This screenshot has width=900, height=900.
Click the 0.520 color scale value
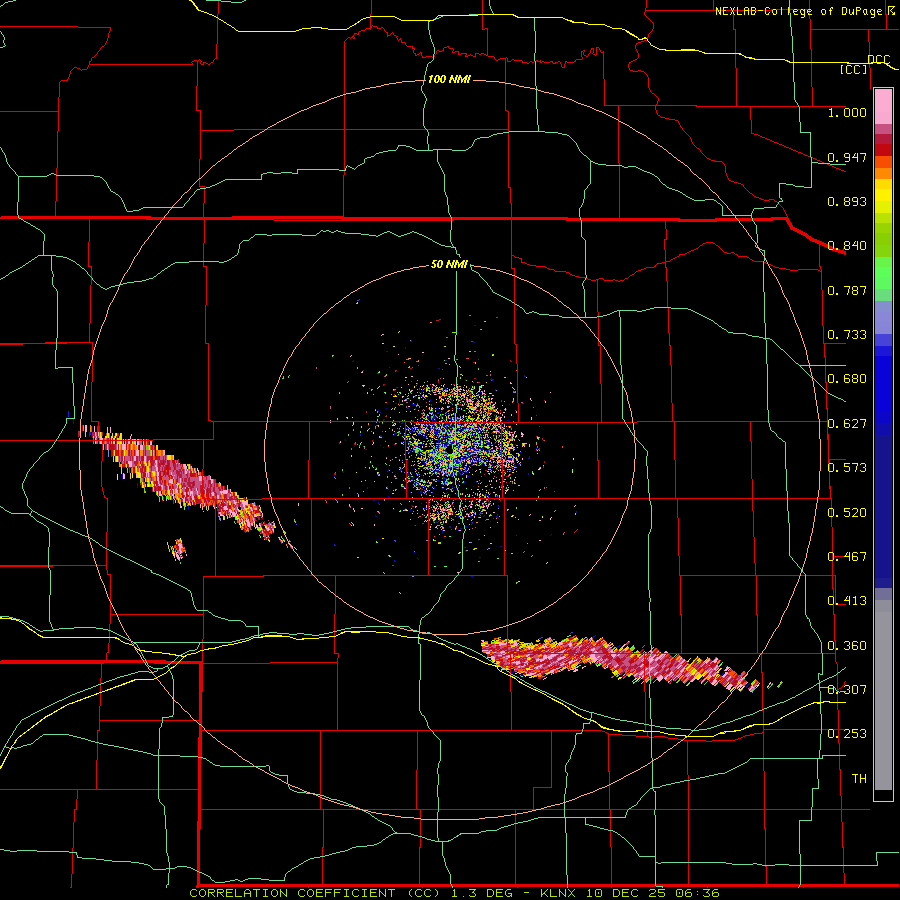click(847, 512)
